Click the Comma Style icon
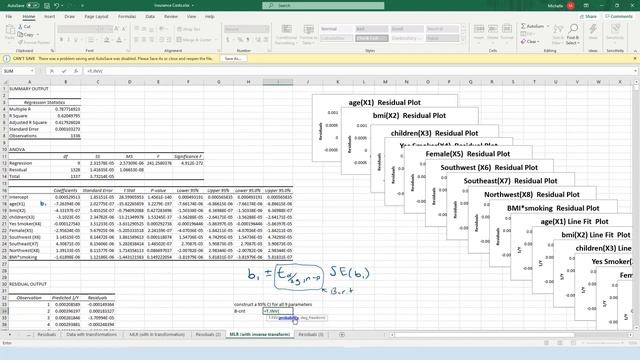 click(247, 40)
